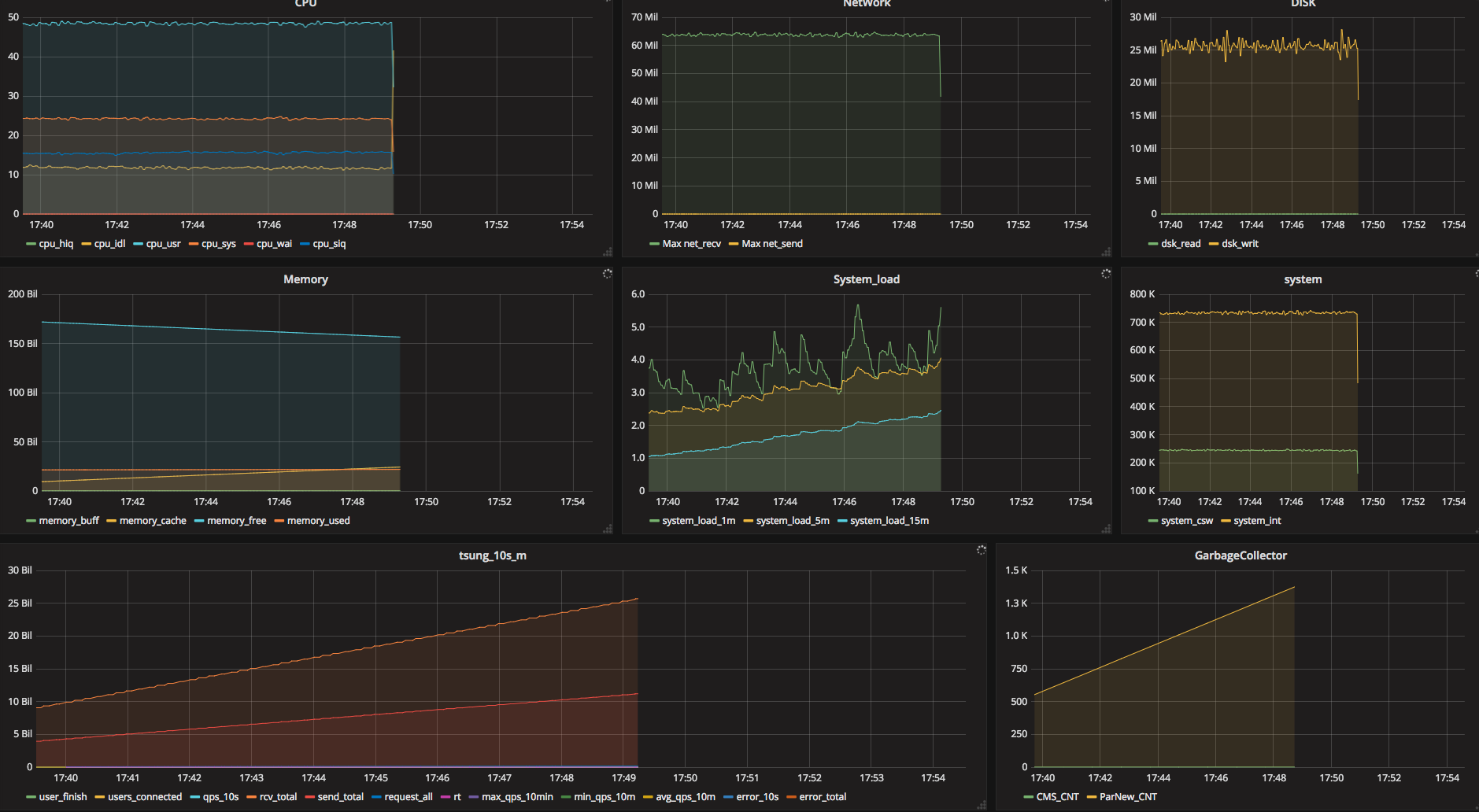Click the System_load panel resize handle icon
Screen dimensions: 1479x812
pos(1106,529)
